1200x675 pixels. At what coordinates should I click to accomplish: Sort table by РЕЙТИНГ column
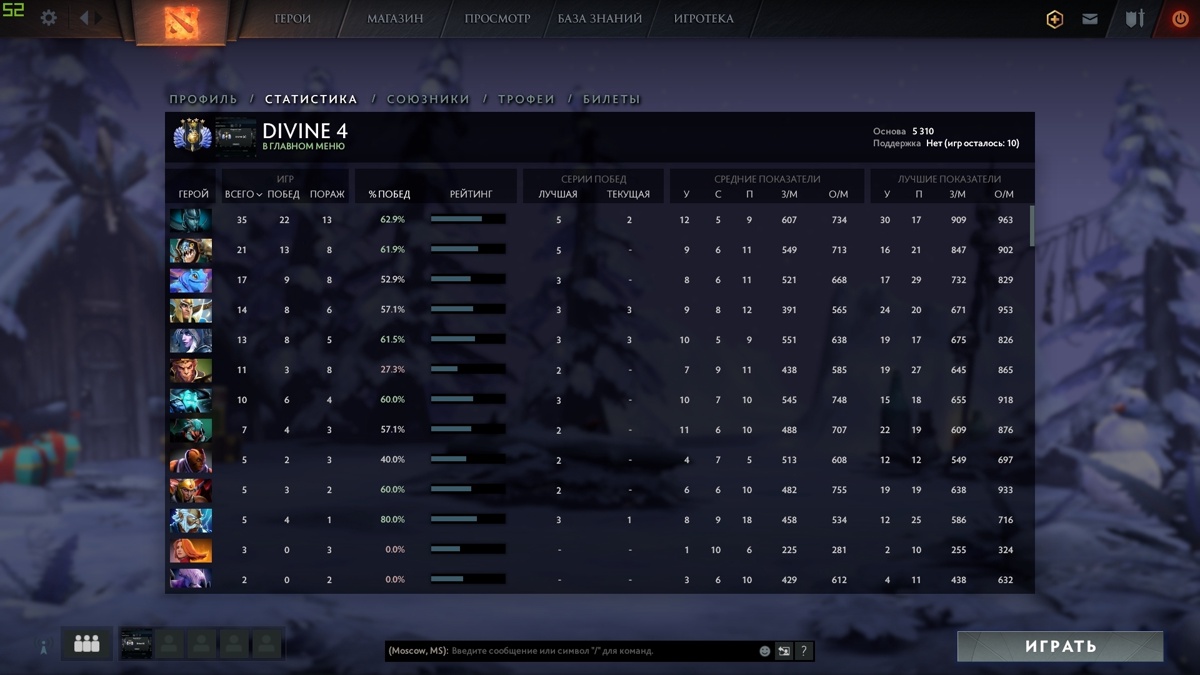(470, 194)
